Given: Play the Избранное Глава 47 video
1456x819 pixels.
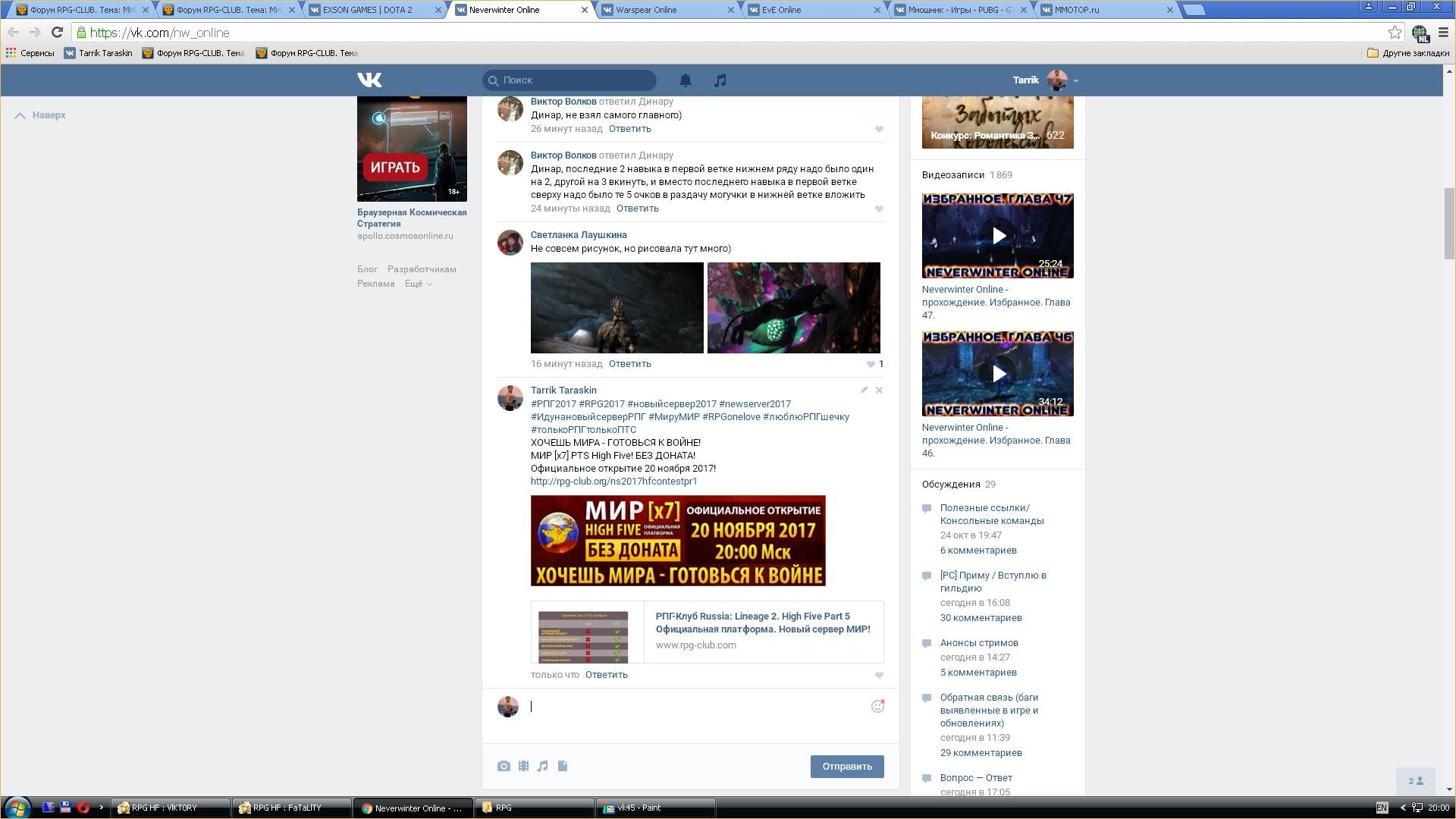Looking at the screenshot, I should coord(998,236).
